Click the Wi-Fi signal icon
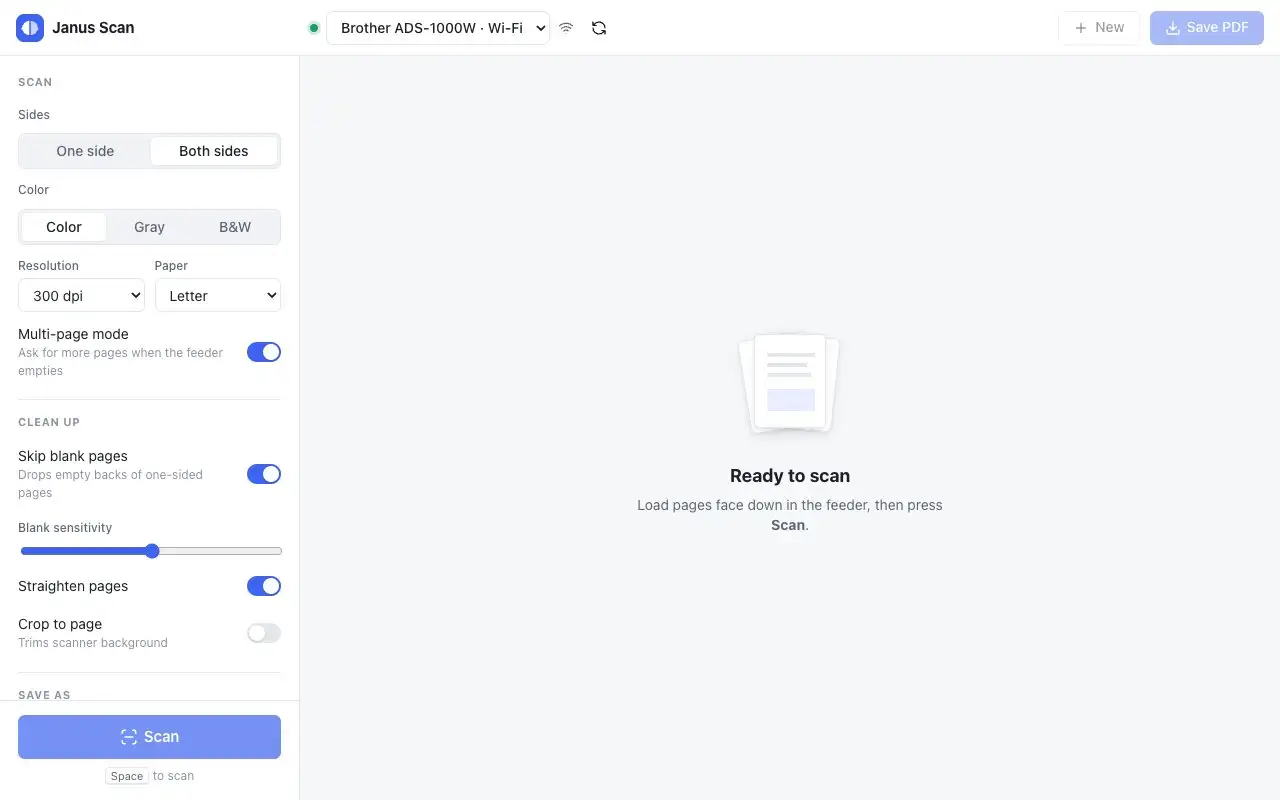1280x800 pixels. tap(566, 28)
